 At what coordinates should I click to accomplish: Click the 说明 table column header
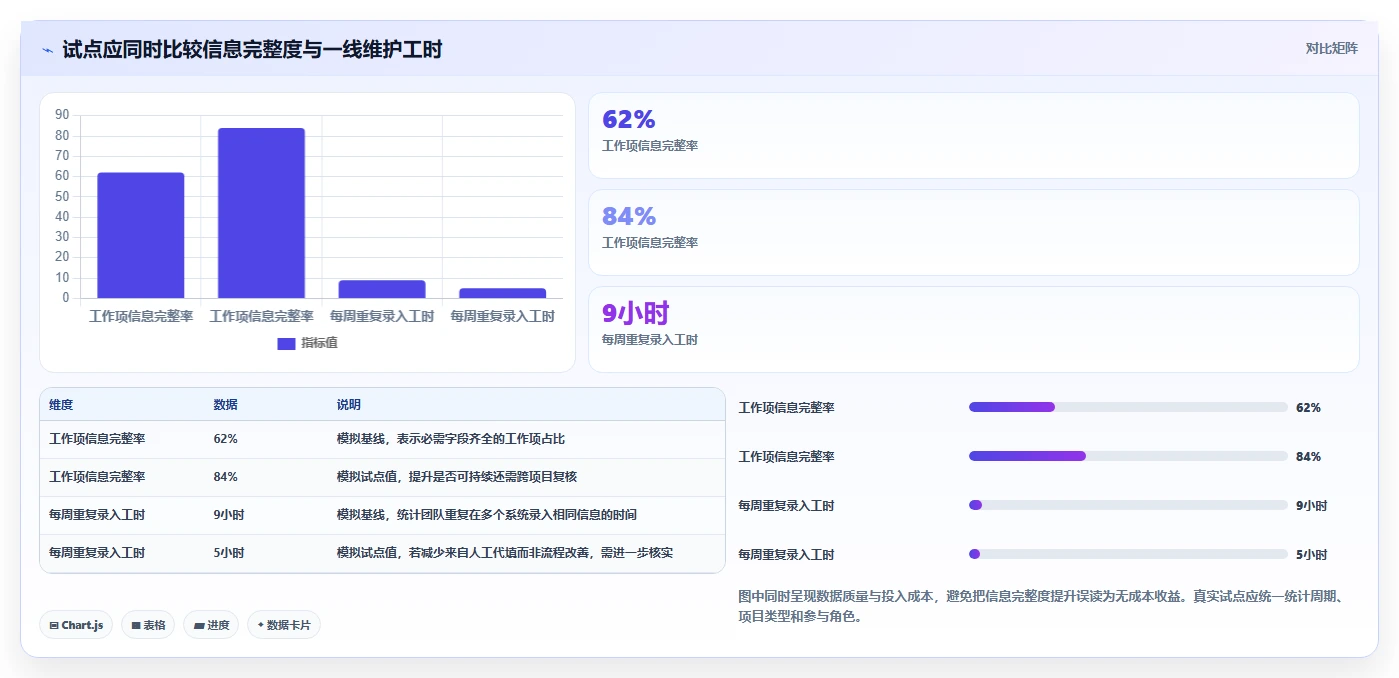tap(349, 405)
